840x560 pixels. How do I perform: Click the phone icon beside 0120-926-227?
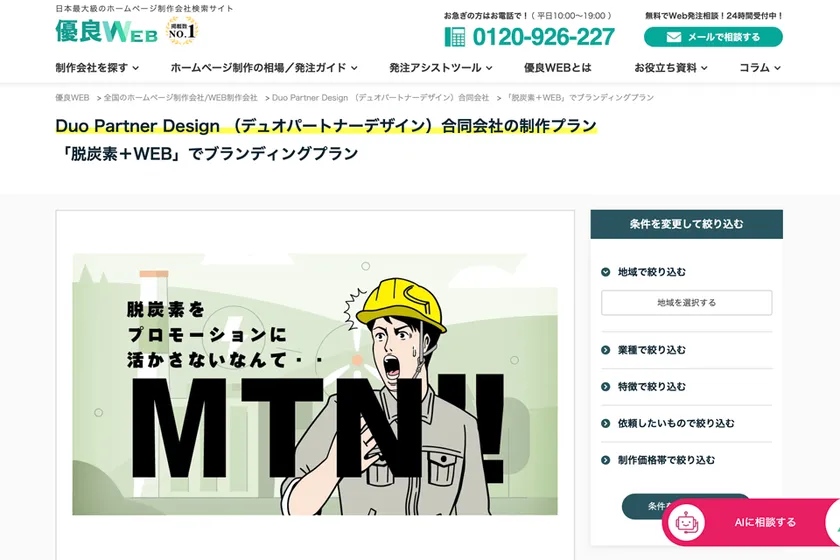[x=455, y=37]
